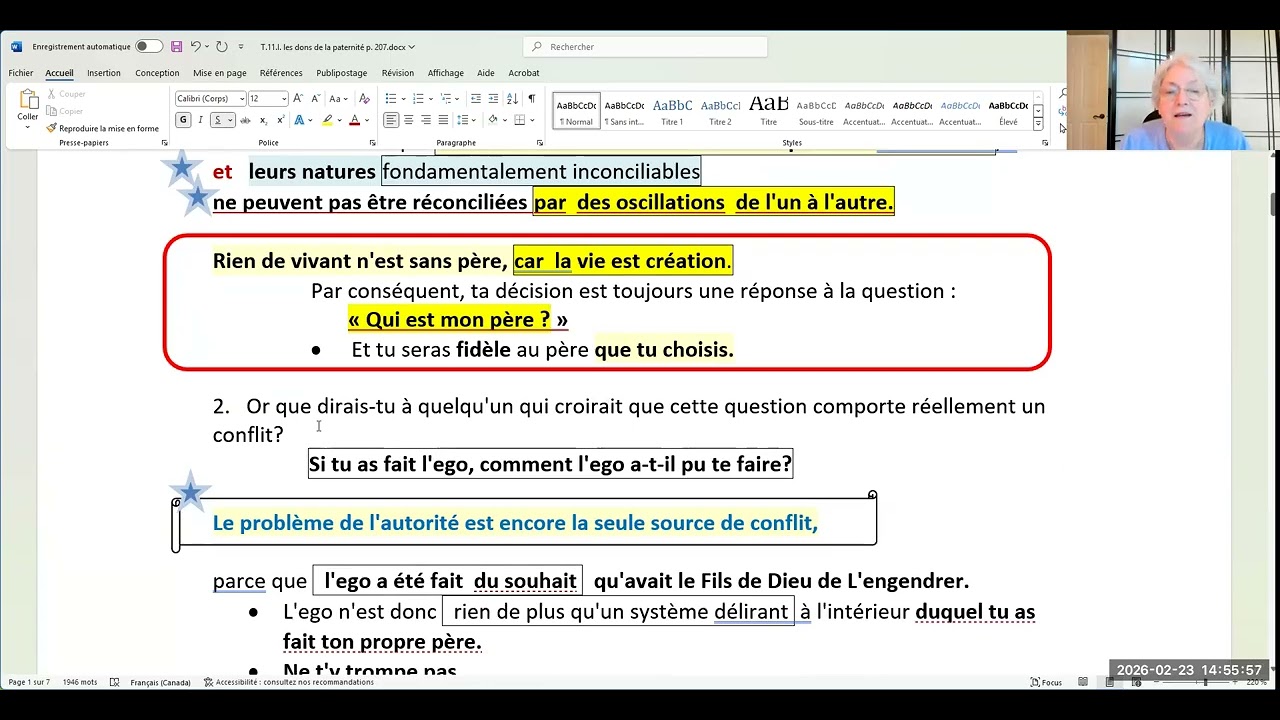Switch to the Révision tab
1280x720 pixels.
398,73
